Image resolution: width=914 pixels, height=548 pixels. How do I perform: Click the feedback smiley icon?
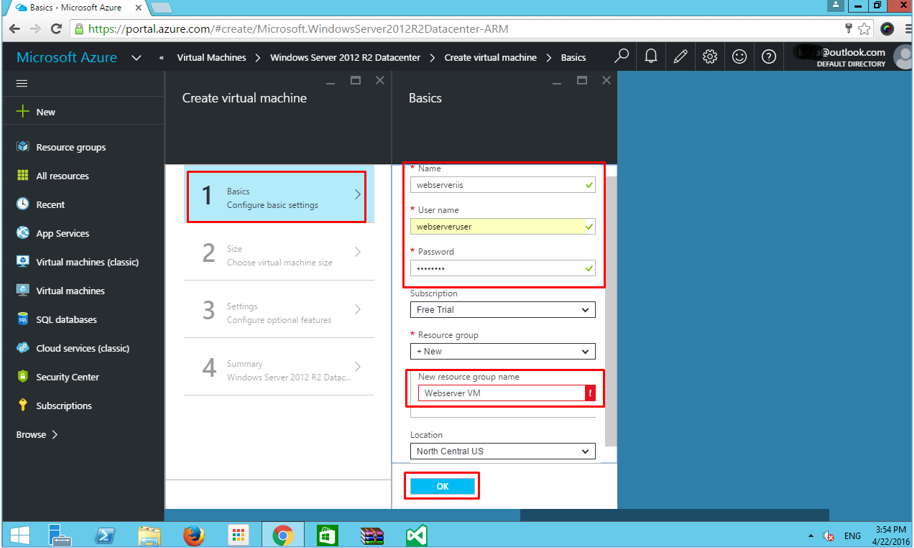point(739,57)
